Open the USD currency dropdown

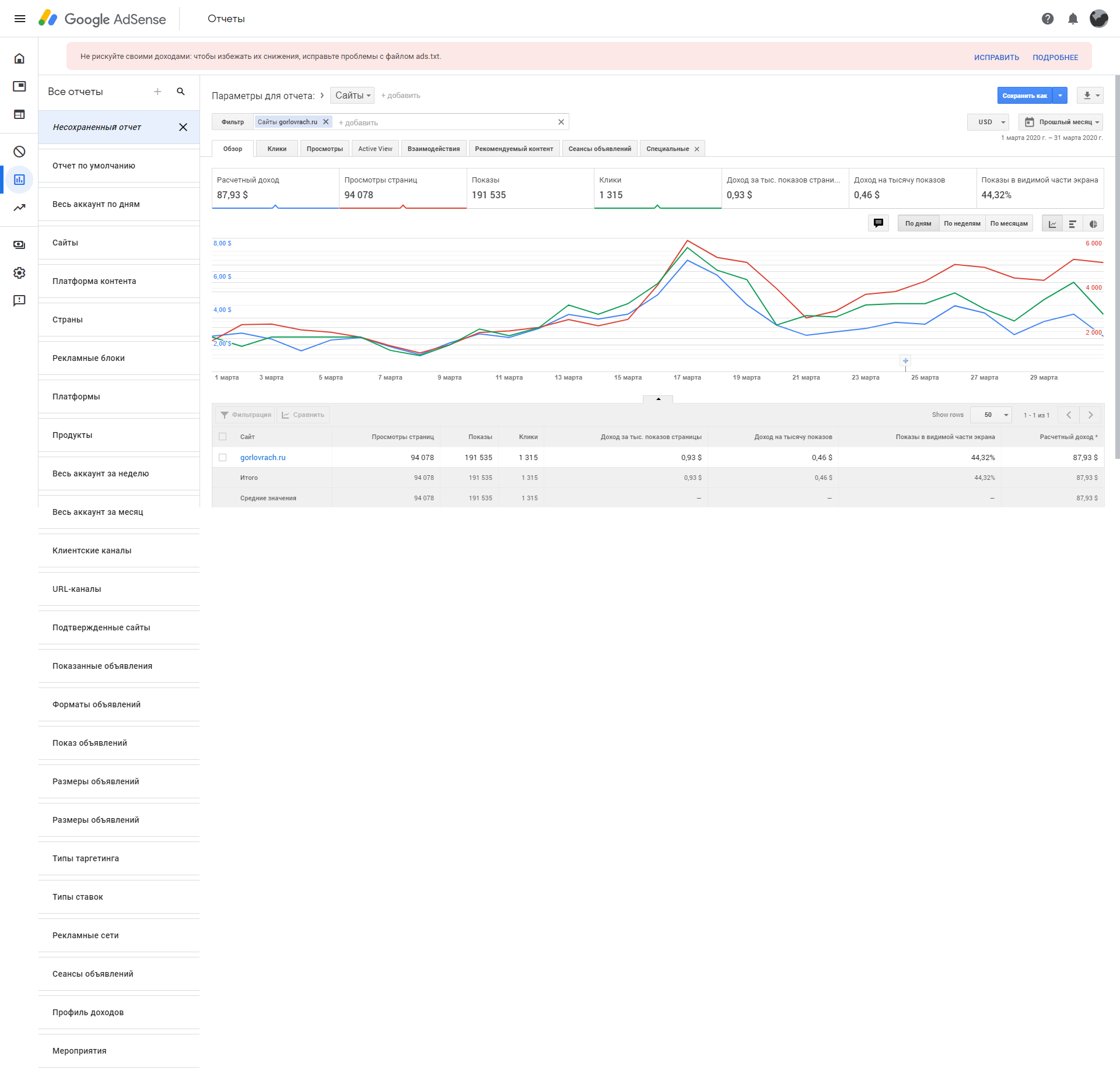988,122
